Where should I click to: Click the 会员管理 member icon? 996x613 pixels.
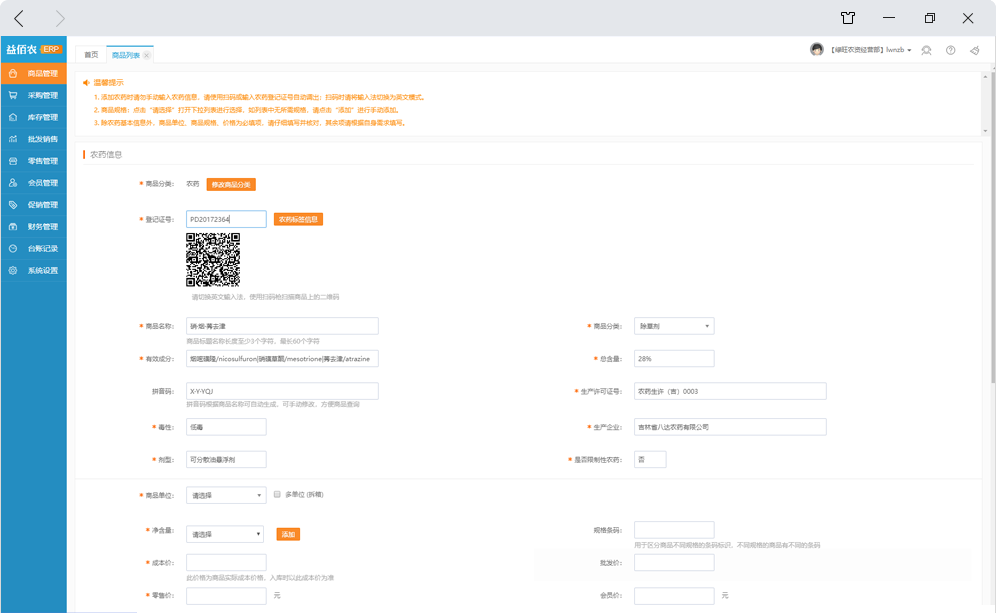tap(13, 183)
